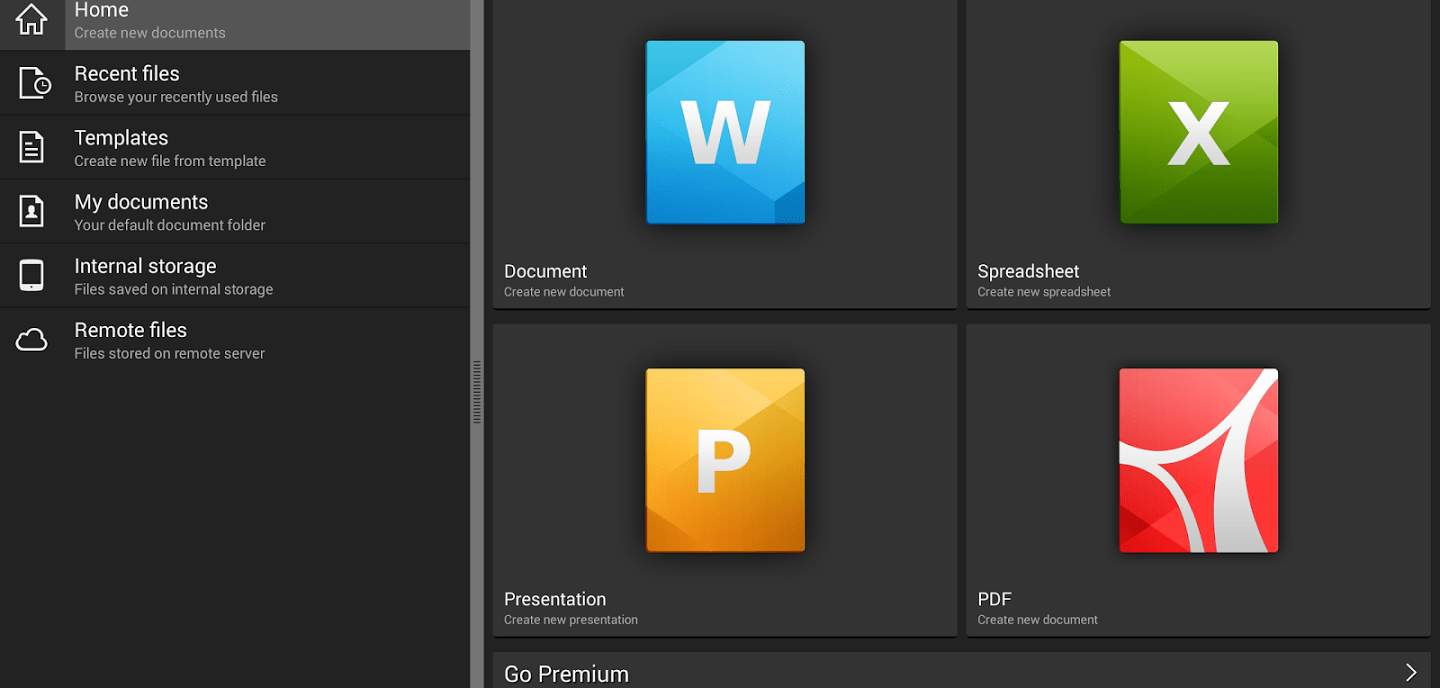Viewport: 1440px width, 688px height.
Task: Click 'Create new document' caption under PDF
Action: tap(1037, 620)
